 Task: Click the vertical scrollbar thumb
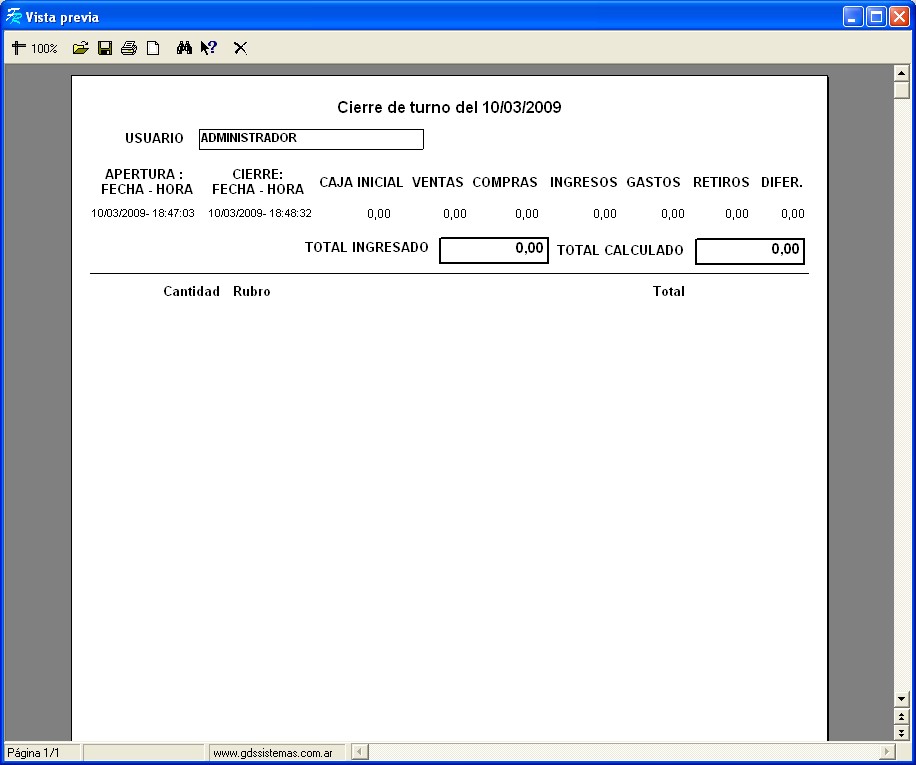tap(901, 90)
